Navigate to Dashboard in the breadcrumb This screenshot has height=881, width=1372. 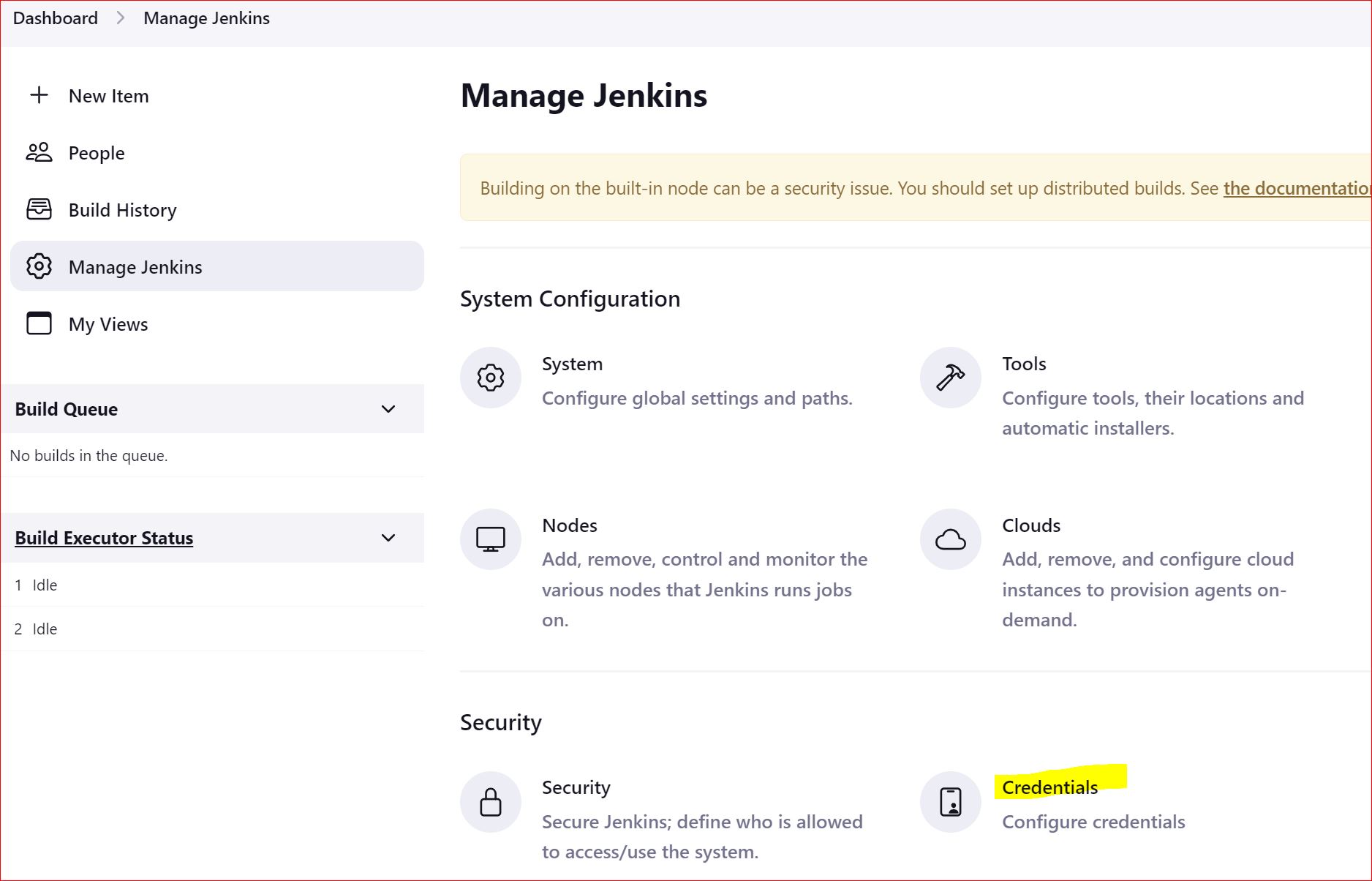click(55, 18)
